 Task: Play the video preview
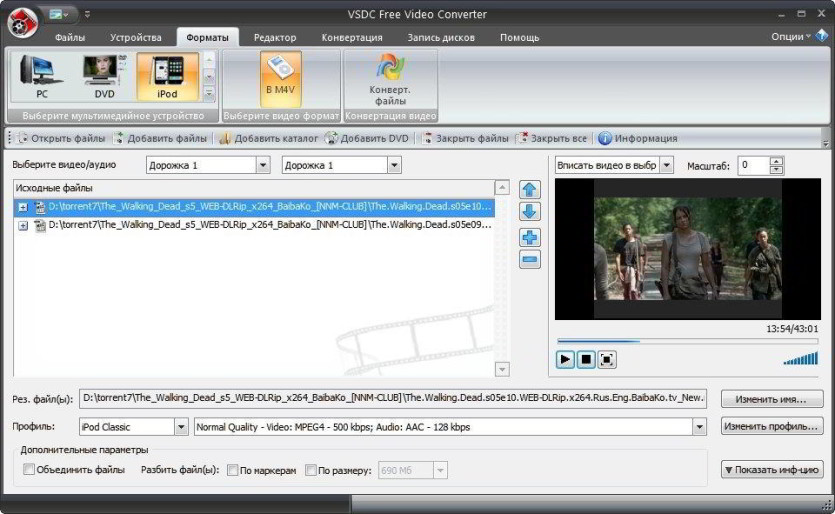click(x=565, y=360)
